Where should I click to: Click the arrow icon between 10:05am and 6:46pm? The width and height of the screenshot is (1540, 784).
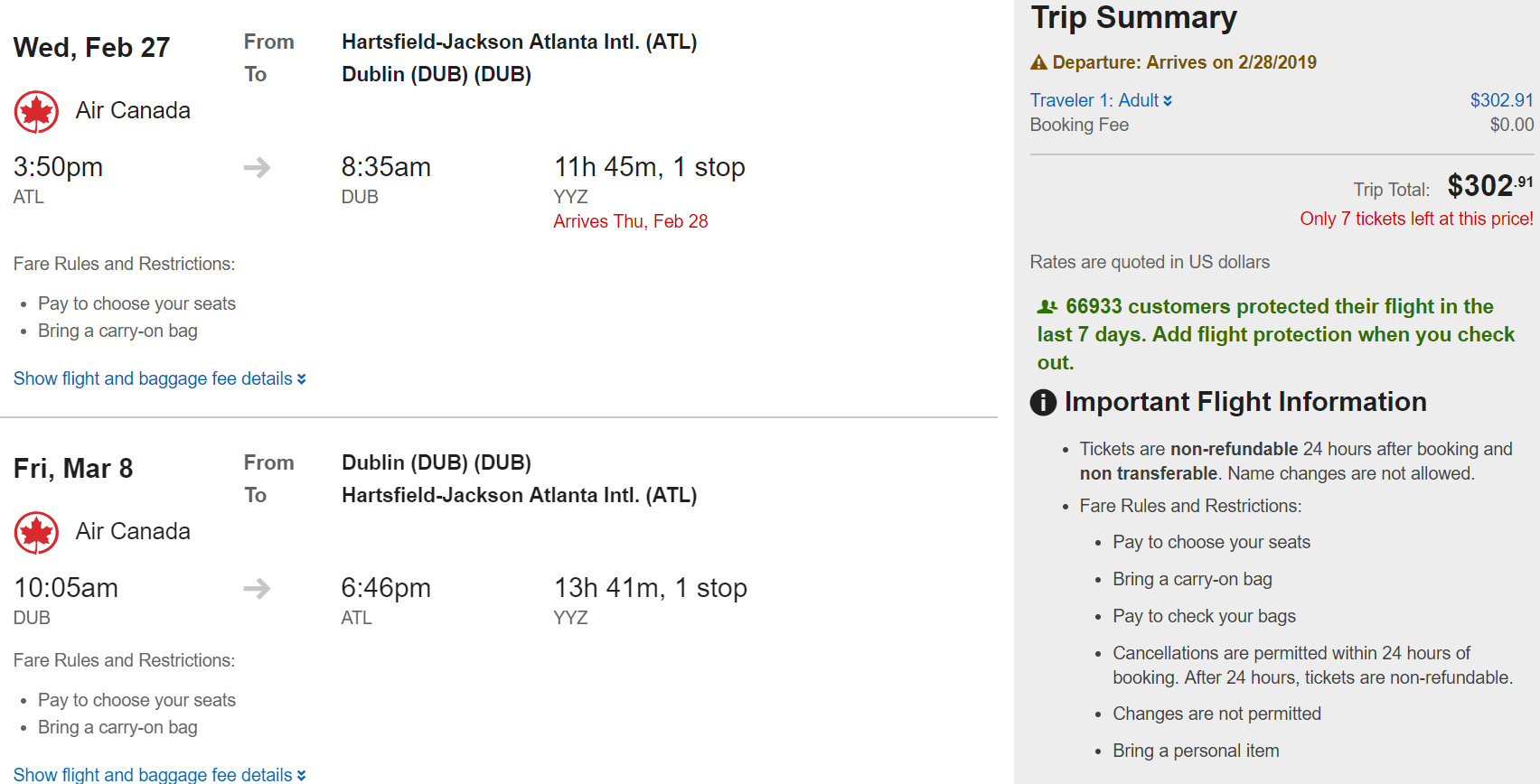tap(257, 589)
